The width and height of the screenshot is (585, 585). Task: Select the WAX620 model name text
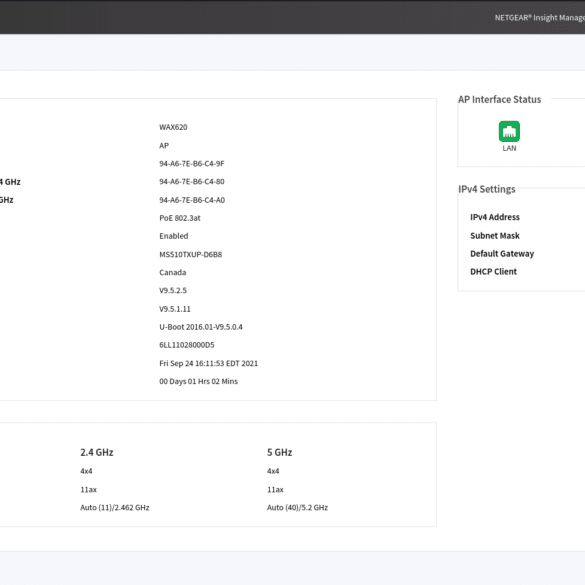(173, 127)
